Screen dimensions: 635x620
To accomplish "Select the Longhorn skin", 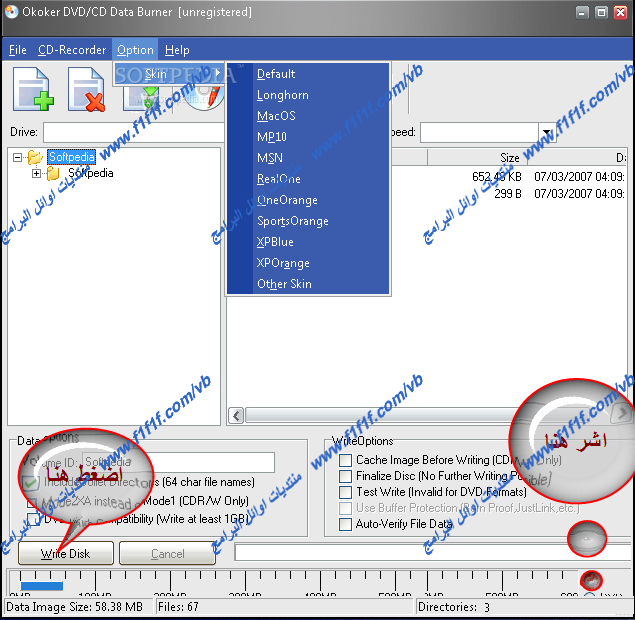I will pyautogui.click(x=282, y=95).
